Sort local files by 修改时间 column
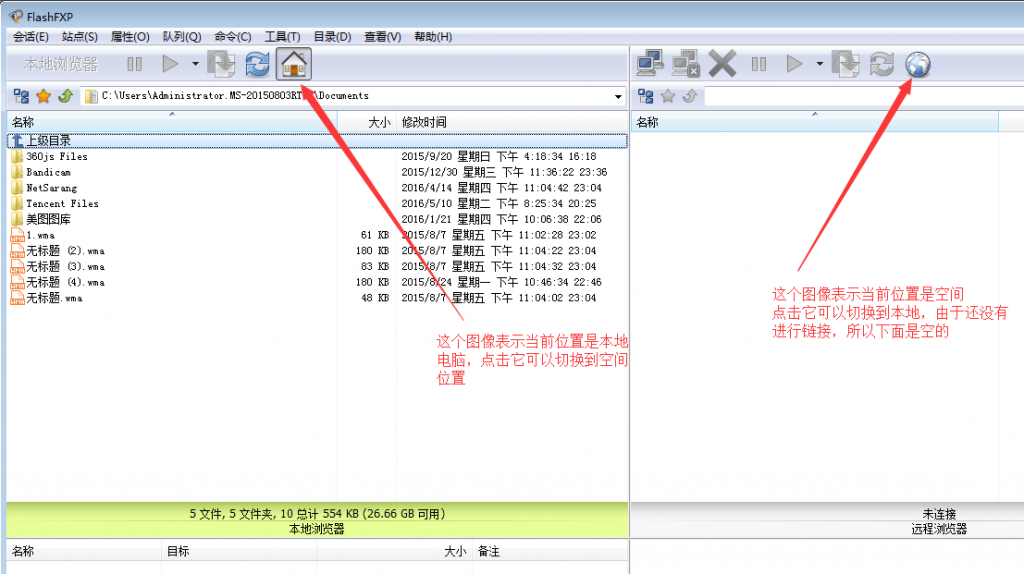Image resolution: width=1024 pixels, height=574 pixels. click(x=424, y=122)
